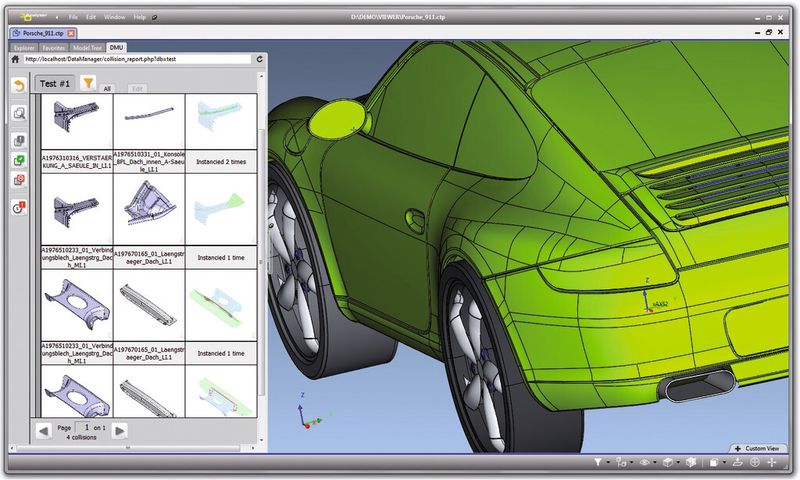Click the orange undo/back arrow in sidebar
The height and width of the screenshot is (480, 800).
(19, 85)
